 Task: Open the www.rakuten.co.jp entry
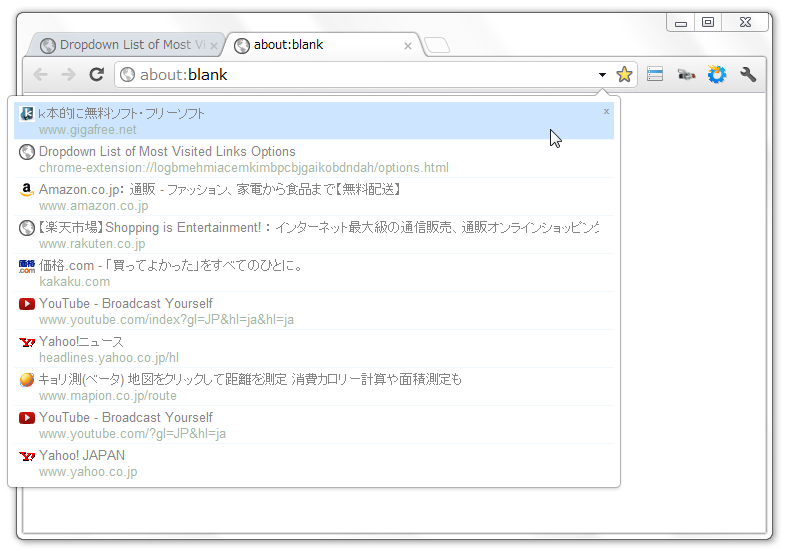(x=314, y=235)
